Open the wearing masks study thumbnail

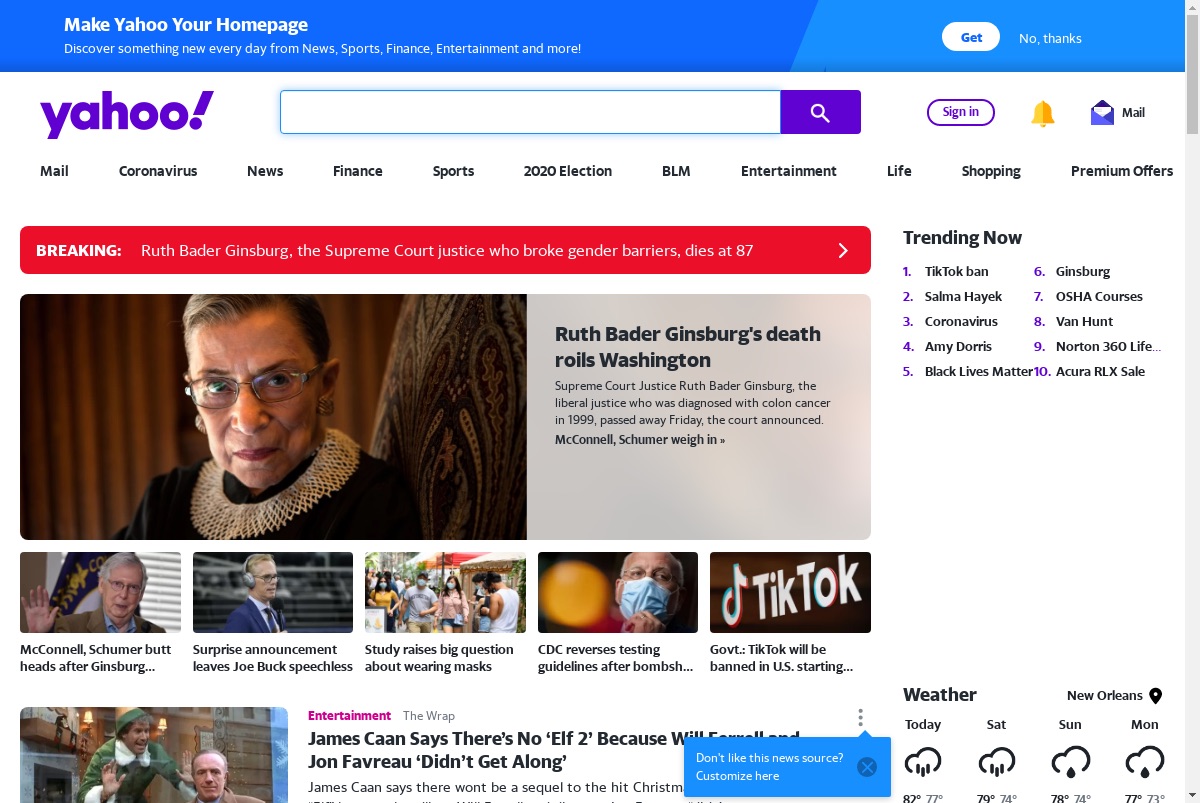[x=445, y=592]
